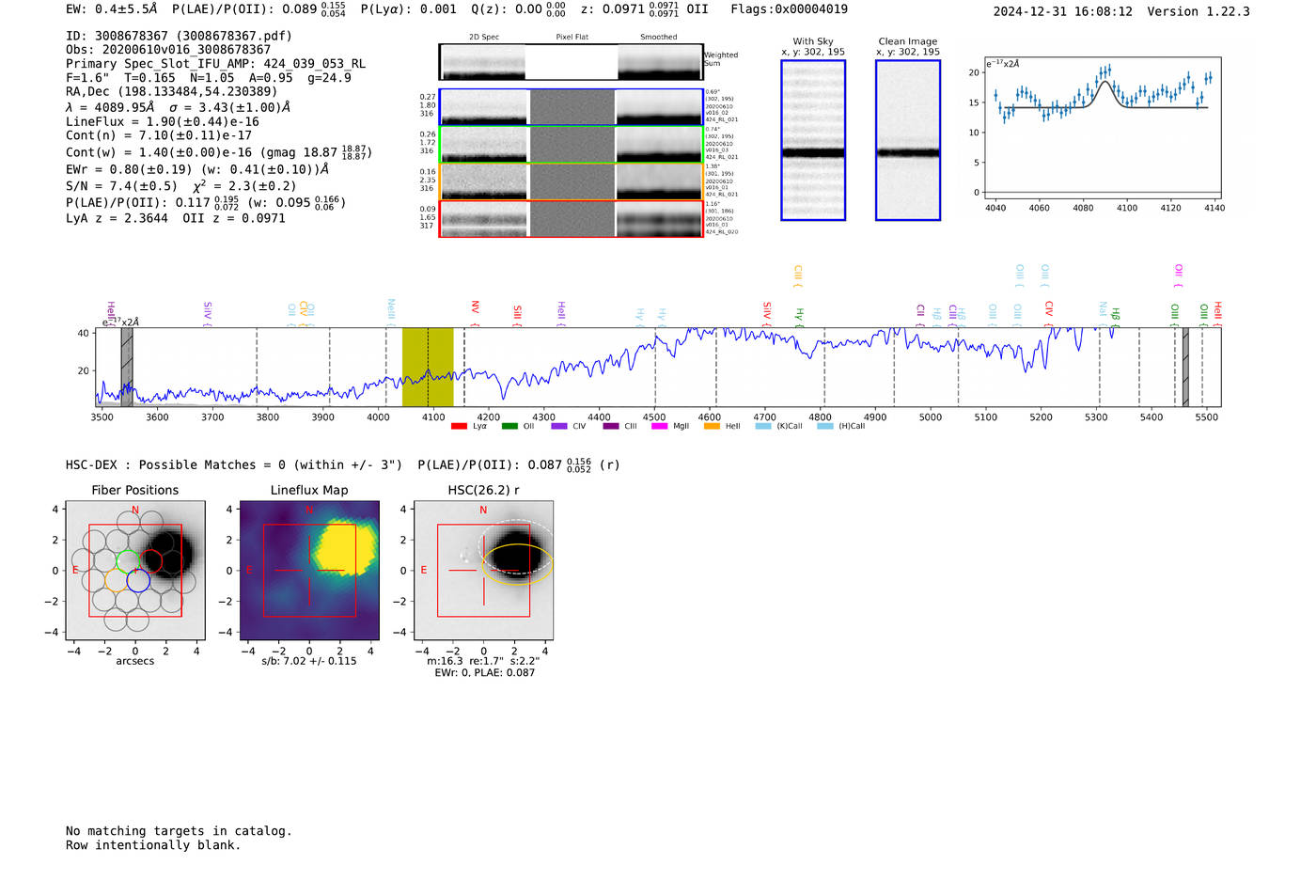Screen dimensions: 1316x896
Task: Click the orange fiber circle in Fiber Positions
Action: [x=116, y=581]
